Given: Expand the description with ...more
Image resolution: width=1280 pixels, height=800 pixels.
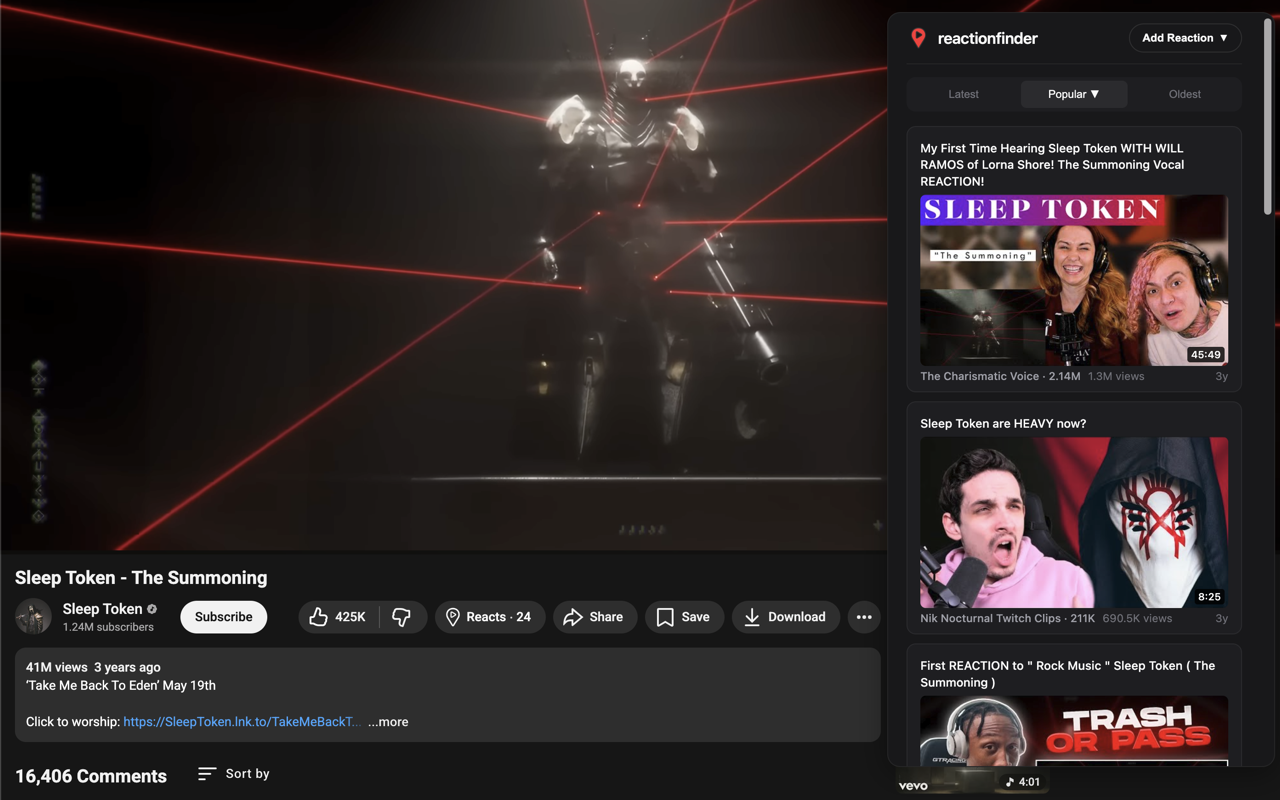Looking at the screenshot, I should 388,722.
